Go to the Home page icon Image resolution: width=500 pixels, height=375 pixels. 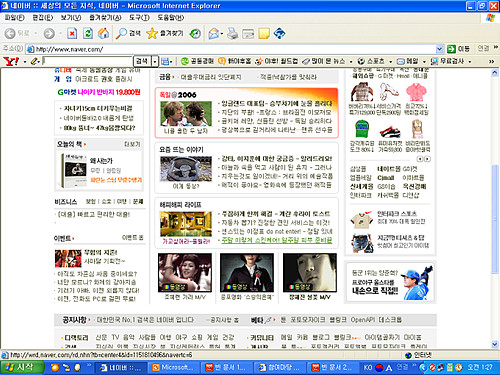click(104, 33)
